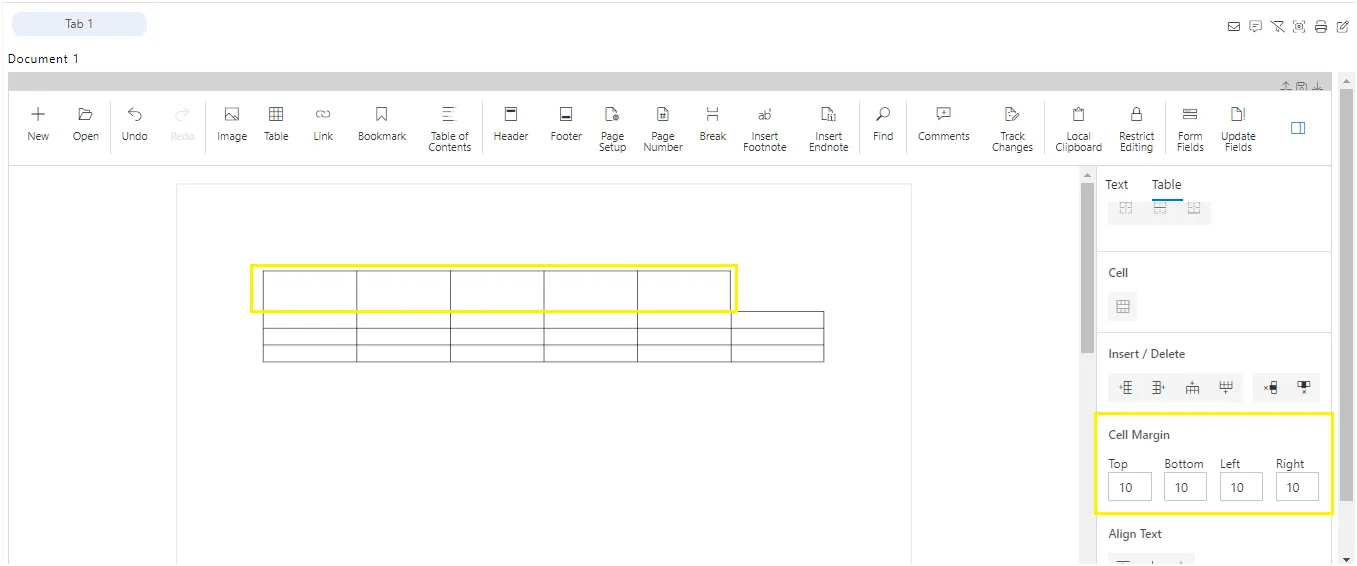Click the pencil edit icon at top right

click(x=1343, y=27)
